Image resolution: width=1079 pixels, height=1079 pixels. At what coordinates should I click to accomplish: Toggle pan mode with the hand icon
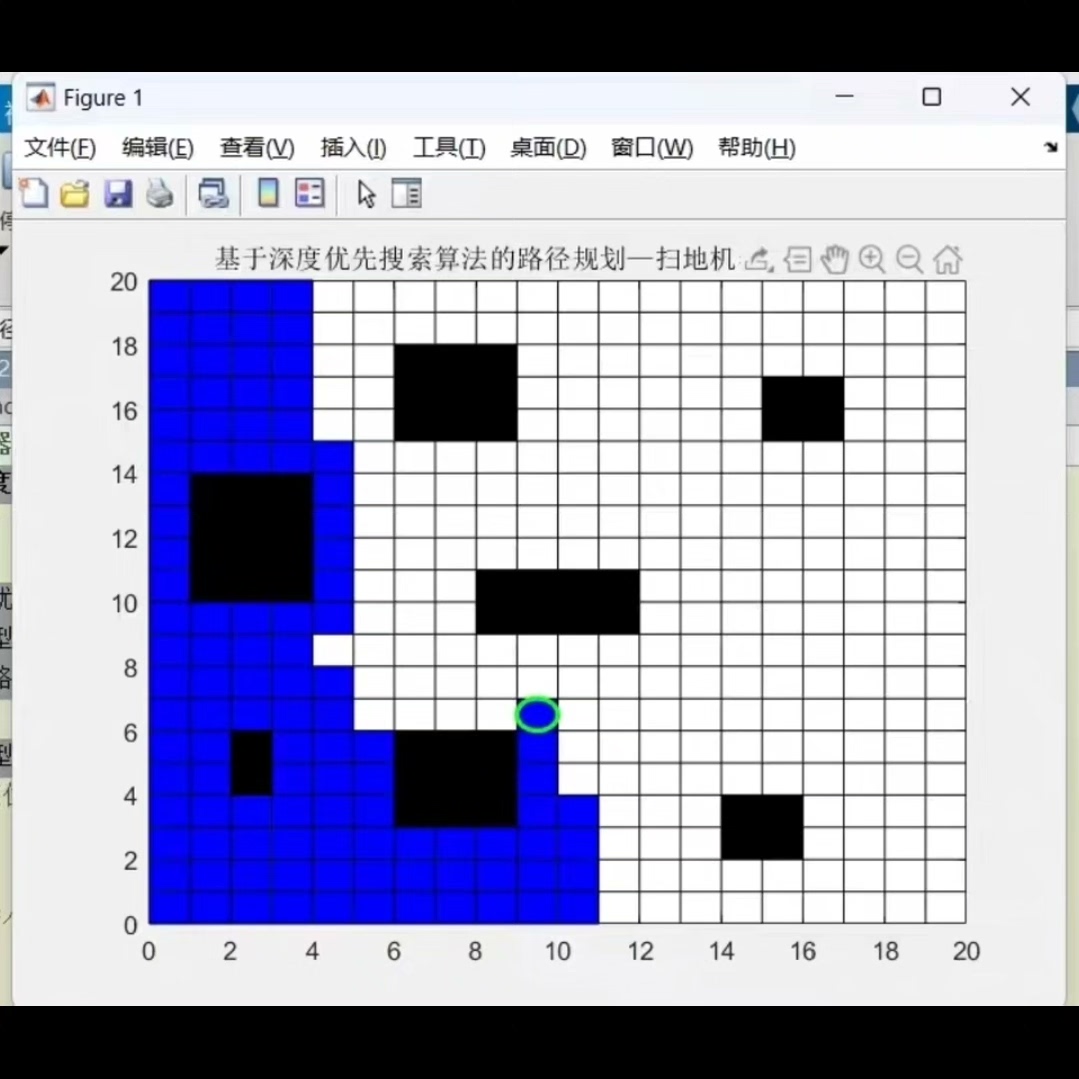[834, 259]
